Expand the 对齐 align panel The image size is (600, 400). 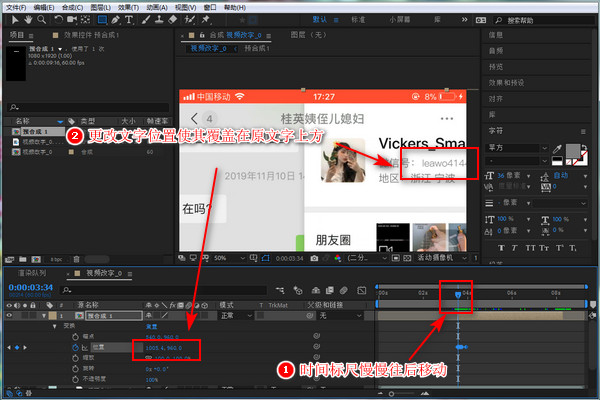pyautogui.click(x=496, y=99)
